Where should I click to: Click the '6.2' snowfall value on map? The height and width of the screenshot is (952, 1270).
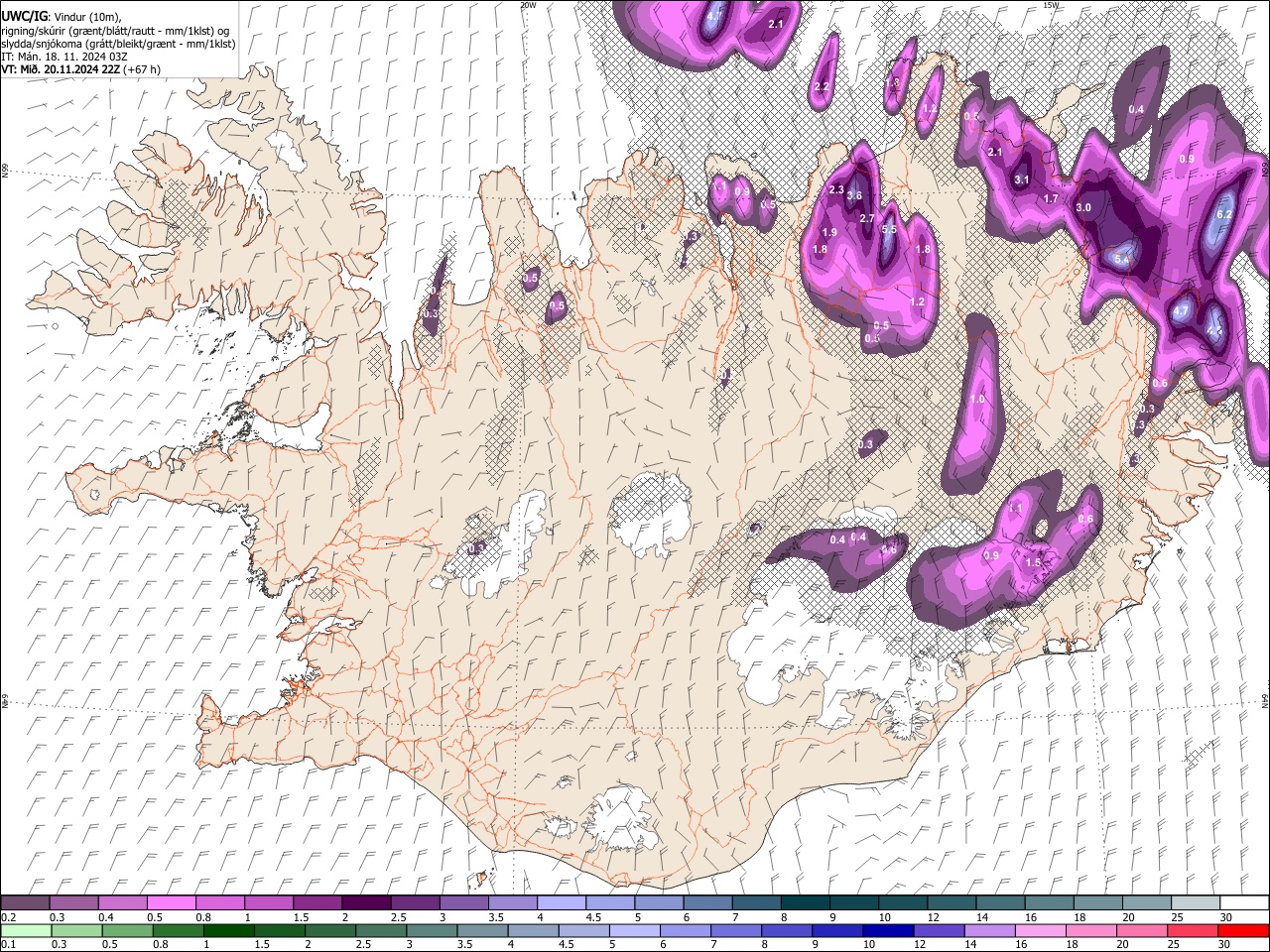(x=1223, y=214)
